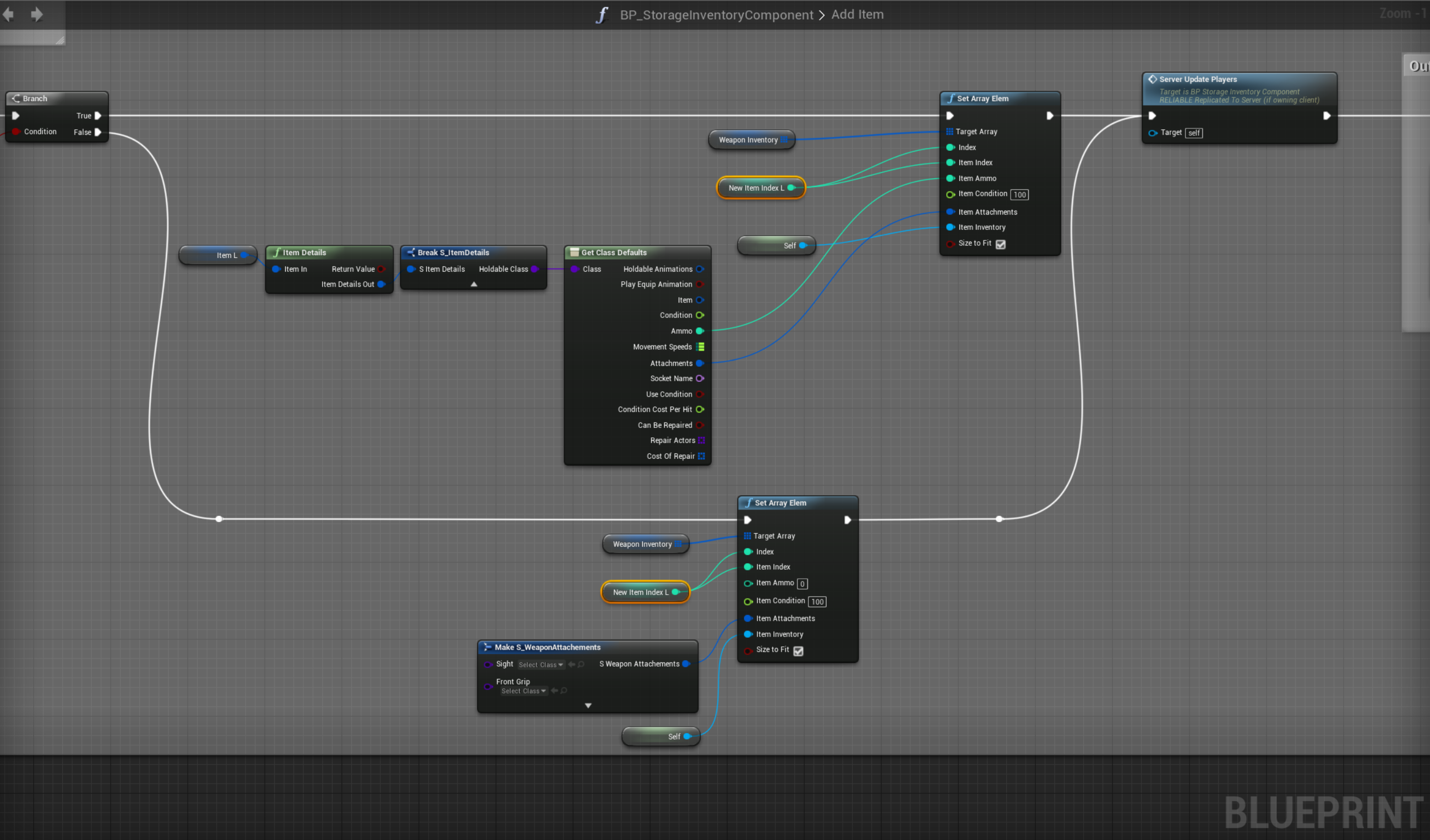Click the reroute node left of the lower Set Array Elem
1430x840 pixels.
219,518
